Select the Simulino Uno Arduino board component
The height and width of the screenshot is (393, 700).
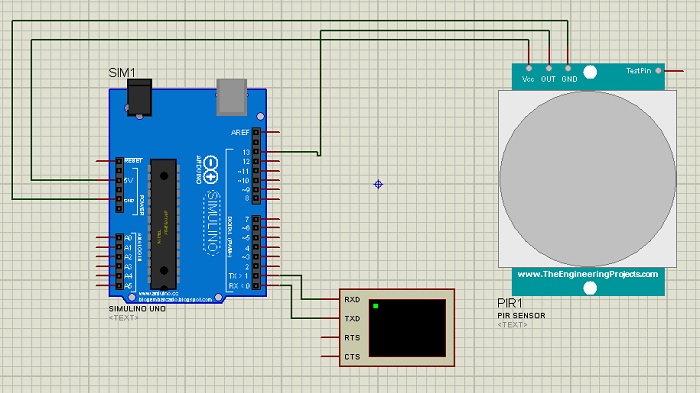(188, 196)
